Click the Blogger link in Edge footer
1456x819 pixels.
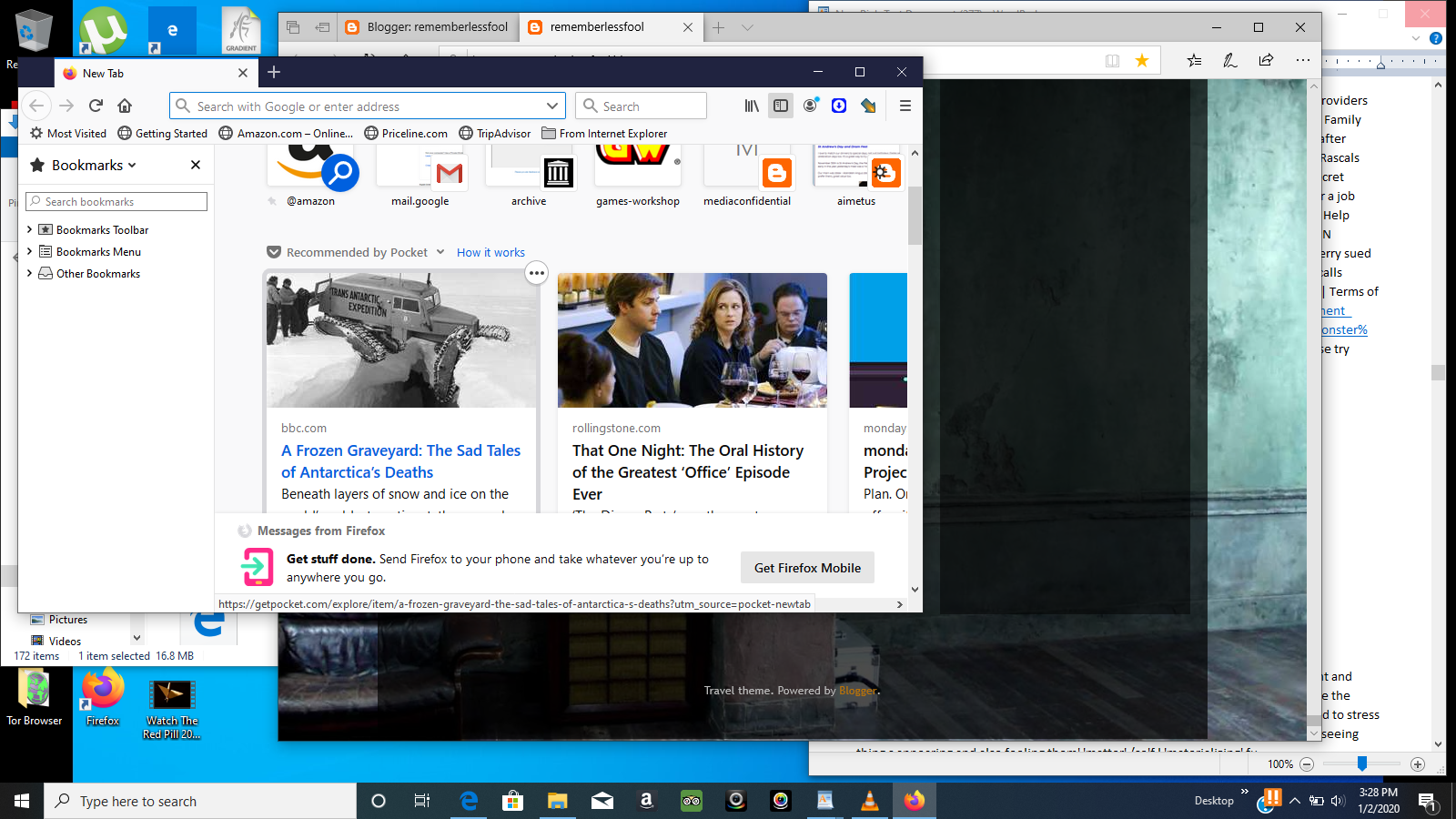(858, 691)
